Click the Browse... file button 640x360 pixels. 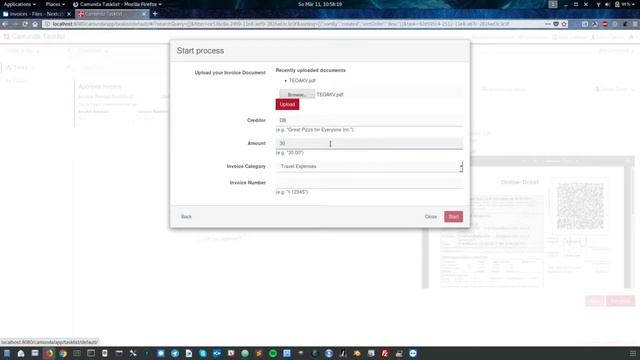point(297,94)
